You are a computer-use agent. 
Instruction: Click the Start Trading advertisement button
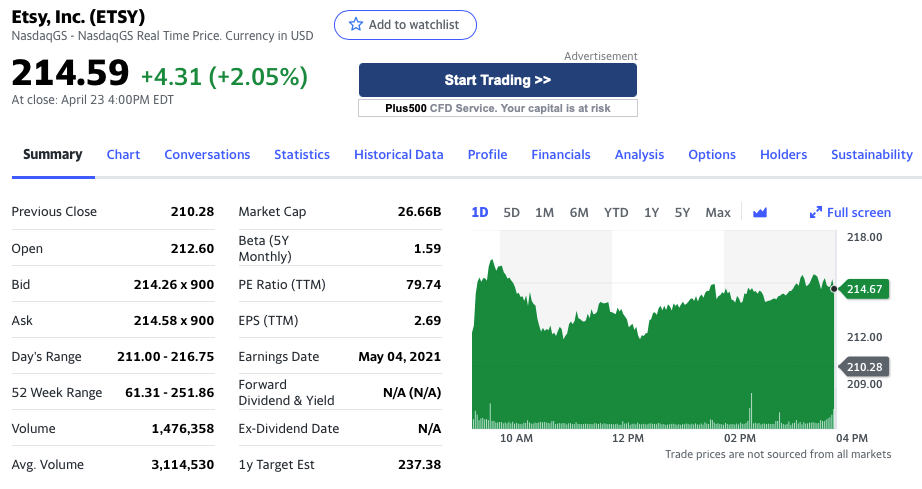point(497,80)
